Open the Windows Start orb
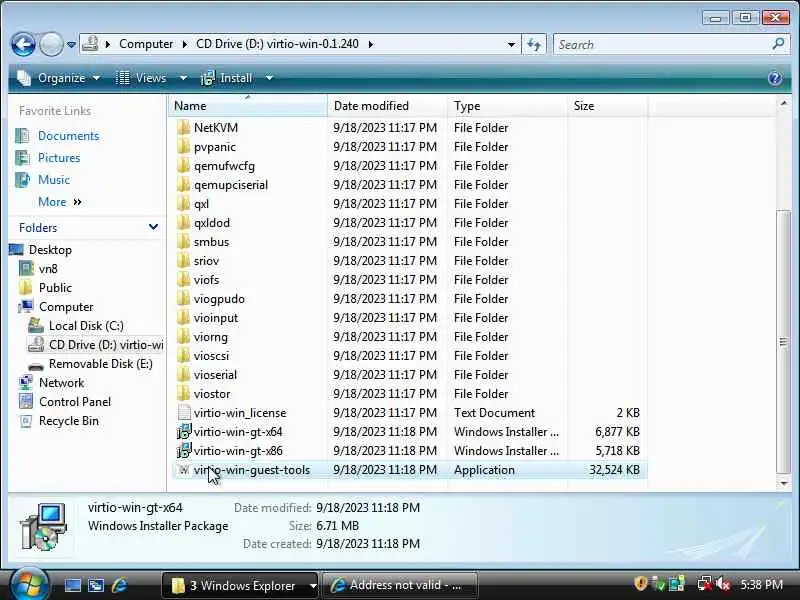 point(28,584)
